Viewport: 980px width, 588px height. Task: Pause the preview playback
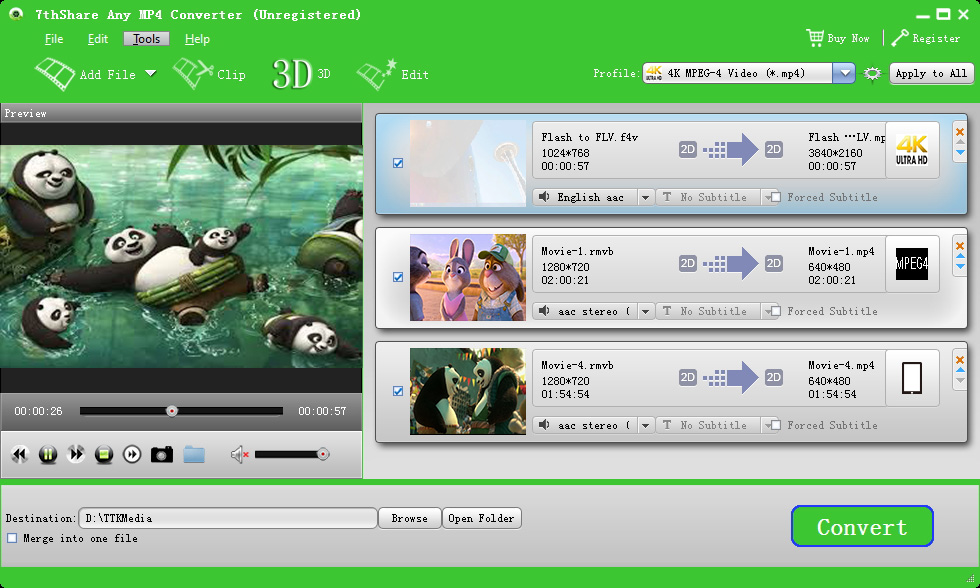click(x=47, y=454)
